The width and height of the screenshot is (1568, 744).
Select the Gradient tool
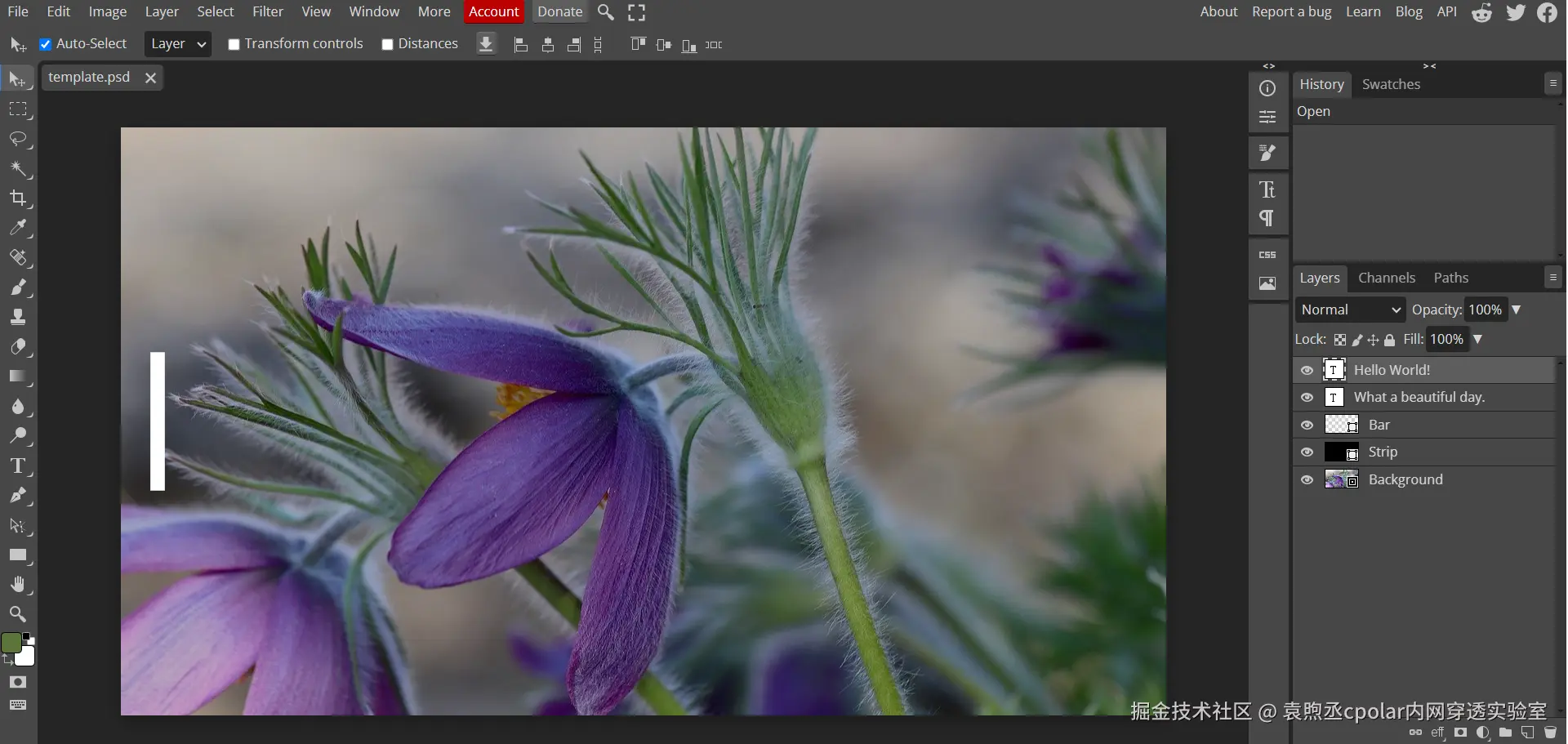coord(18,376)
